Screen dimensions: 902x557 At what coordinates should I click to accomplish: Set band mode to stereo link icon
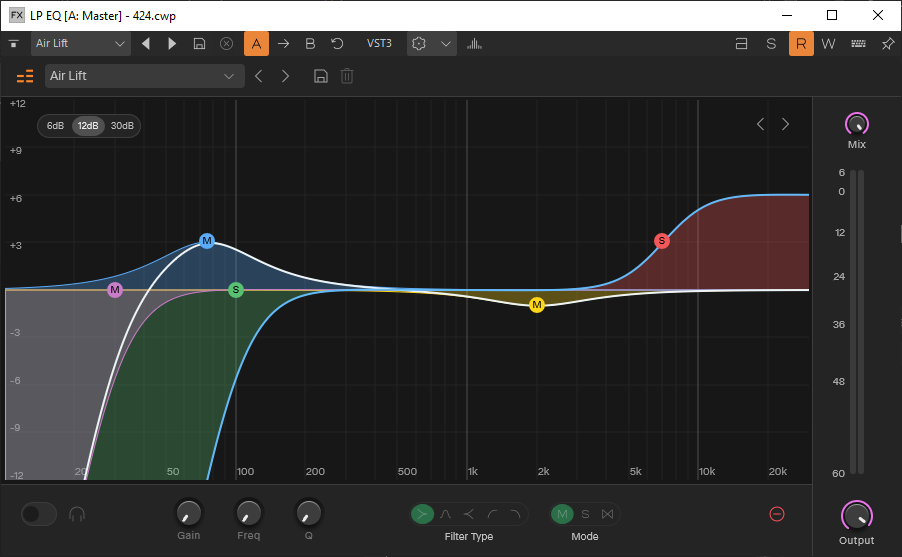607,514
